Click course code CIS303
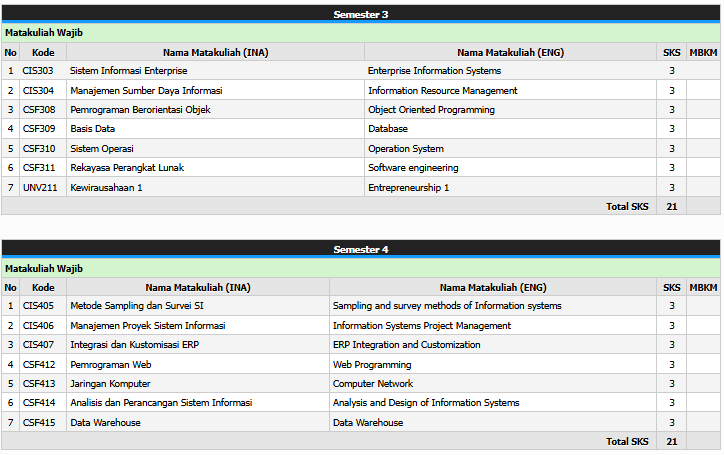Image resolution: width=724 pixels, height=455 pixels. click(x=38, y=71)
